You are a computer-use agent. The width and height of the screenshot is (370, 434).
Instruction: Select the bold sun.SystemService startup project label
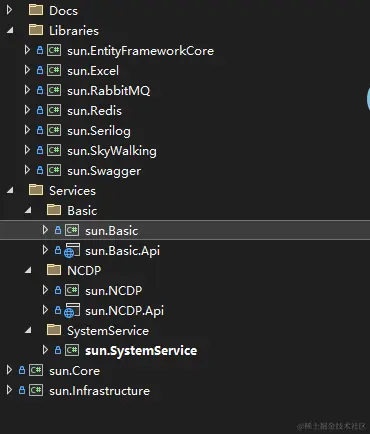(141, 351)
